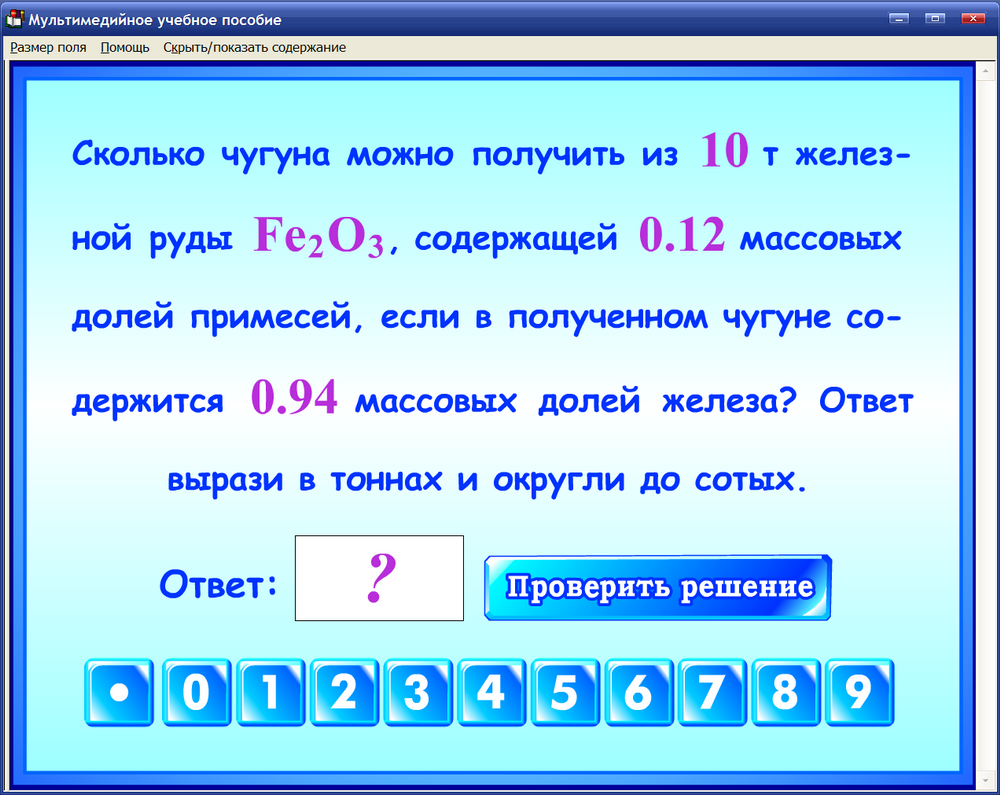The width and height of the screenshot is (1000, 795).
Task: Click the digit 3 button
Action: (417, 692)
